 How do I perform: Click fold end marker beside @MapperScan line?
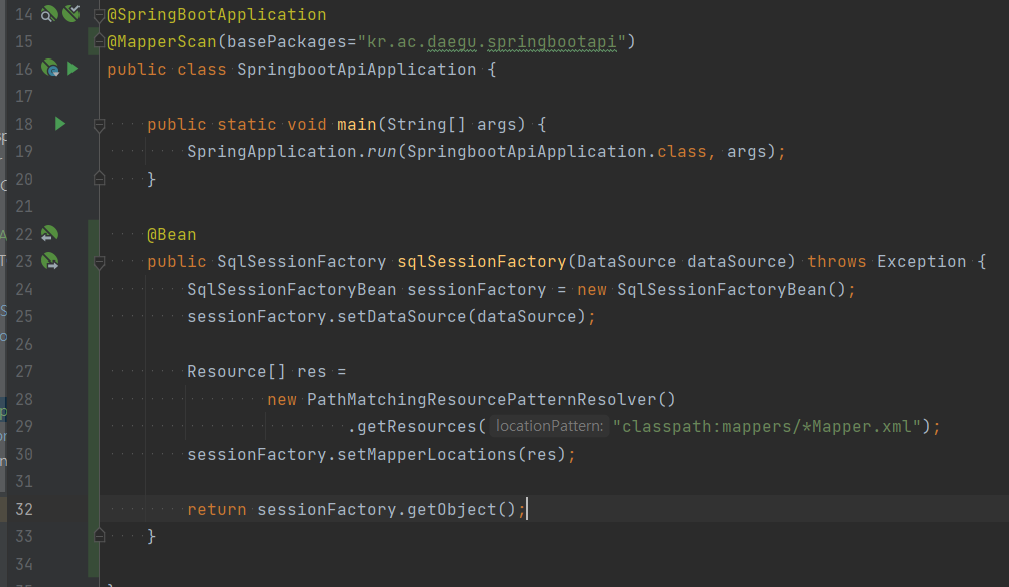click(99, 42)
